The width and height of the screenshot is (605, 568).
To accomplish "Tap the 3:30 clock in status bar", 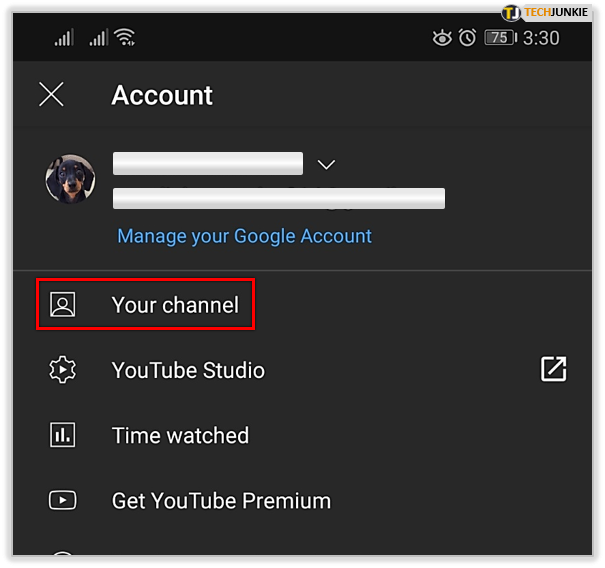I will point(541,38).
